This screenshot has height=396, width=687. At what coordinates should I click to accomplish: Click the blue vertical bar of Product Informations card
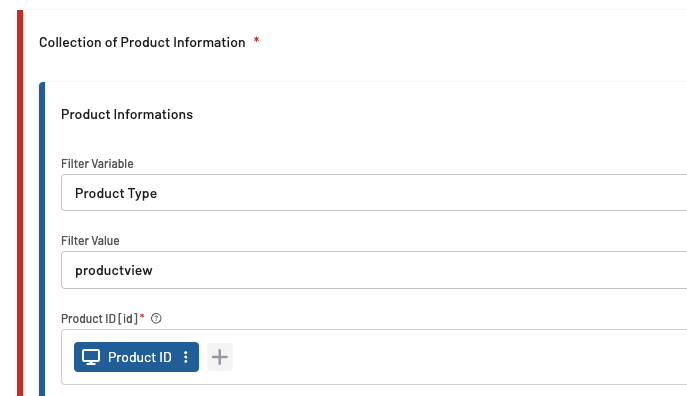(42, 239)
